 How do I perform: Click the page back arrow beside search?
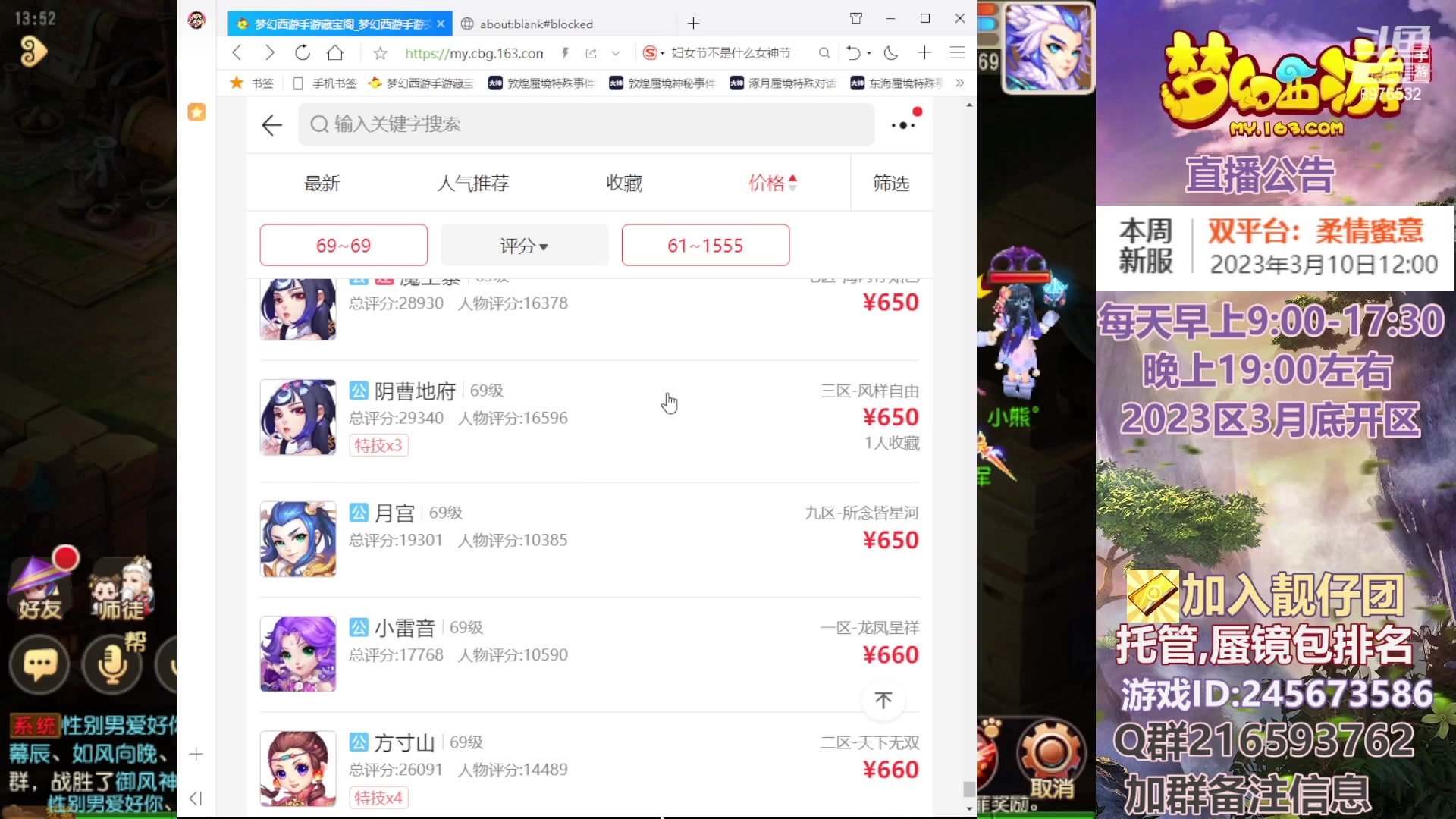[271, 125]
